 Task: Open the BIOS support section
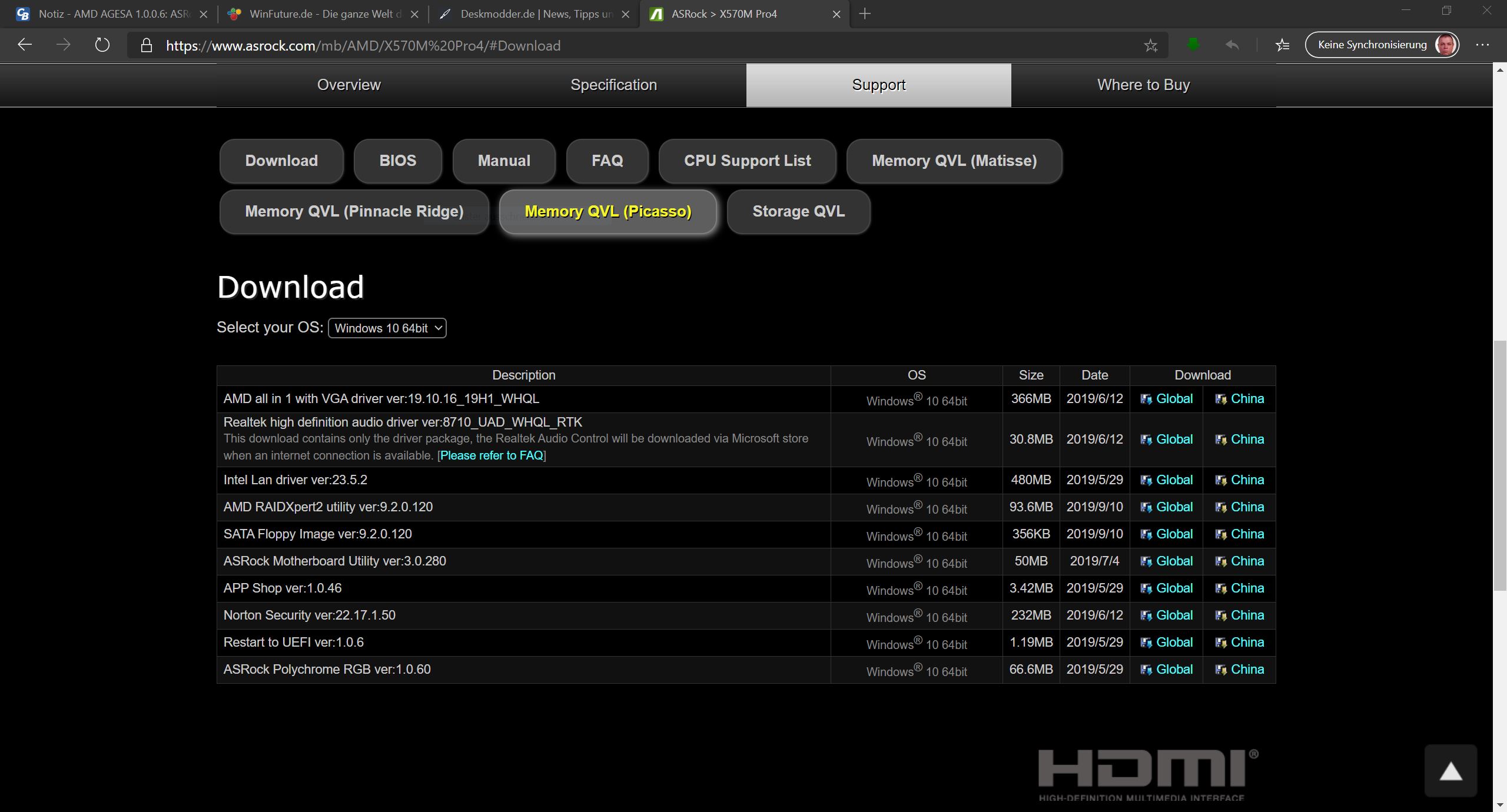coord(398,161)
